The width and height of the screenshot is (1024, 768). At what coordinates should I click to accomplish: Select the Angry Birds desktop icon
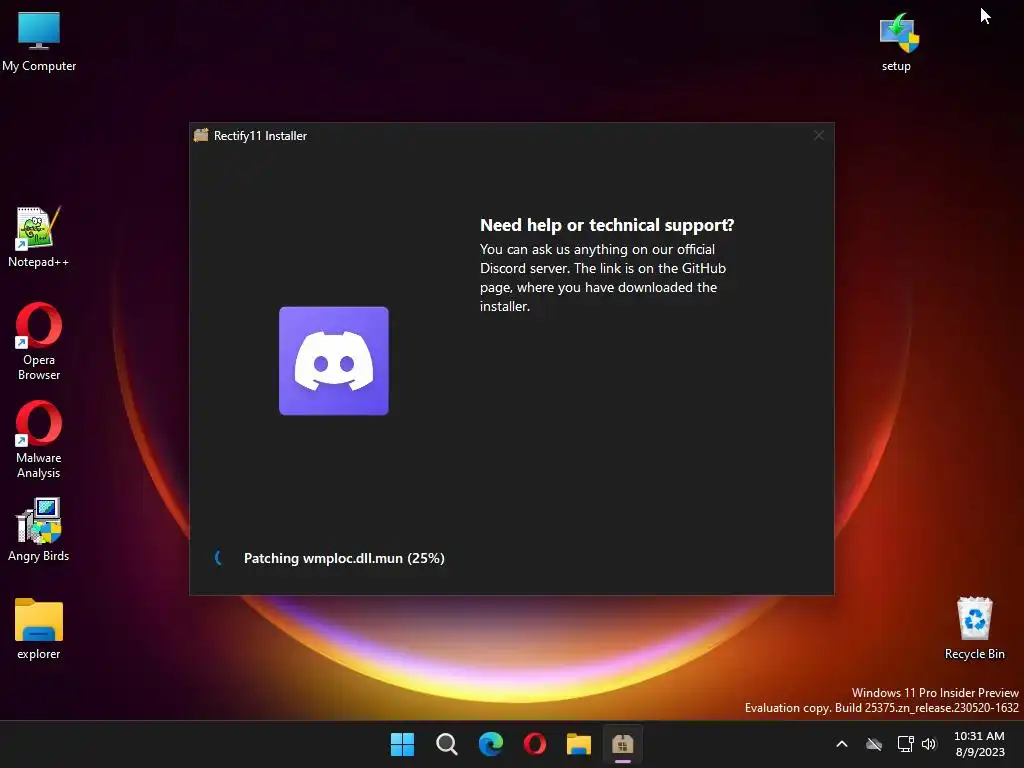(x=39, y=530)
